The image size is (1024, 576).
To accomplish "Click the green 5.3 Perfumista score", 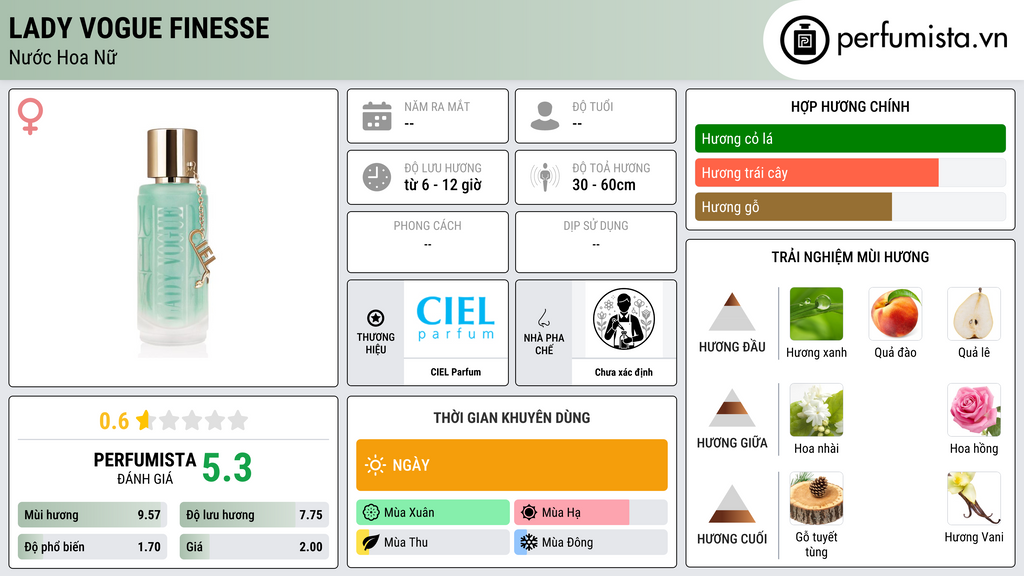I will [x=227, y=468].
